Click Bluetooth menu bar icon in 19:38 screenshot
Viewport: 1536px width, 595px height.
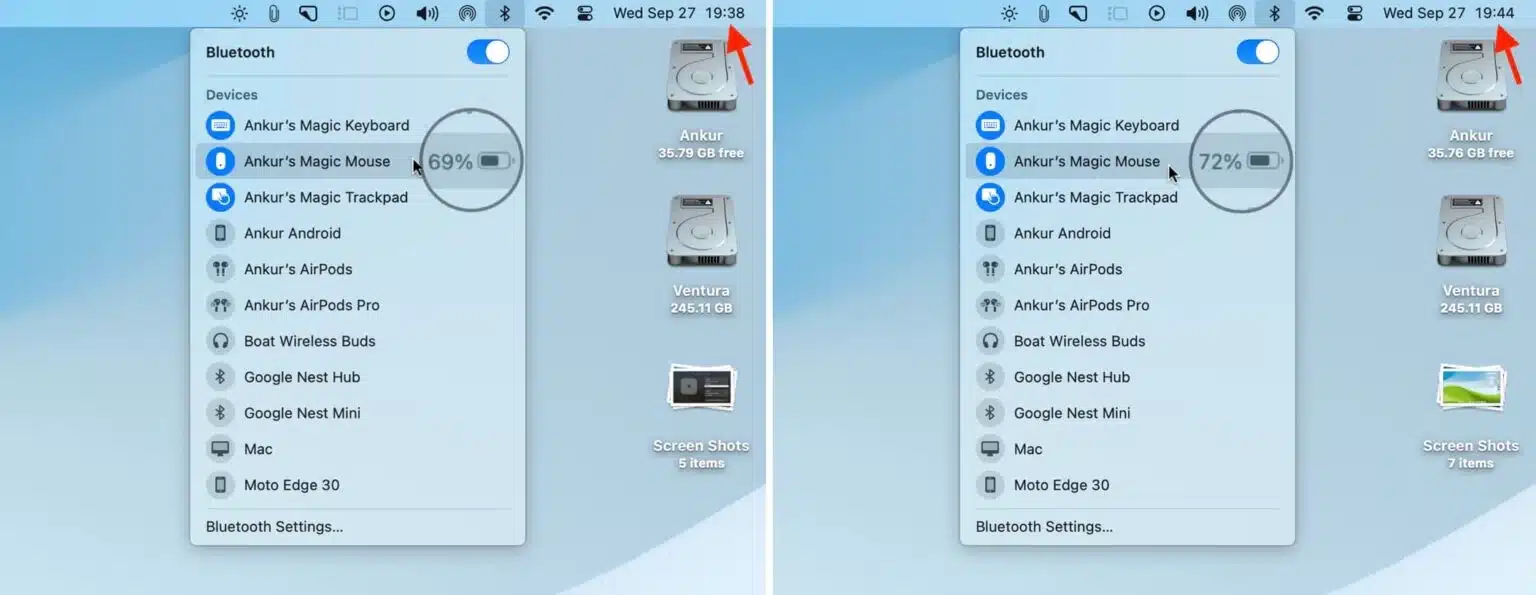pyautogui.click(x=505, y=13)
